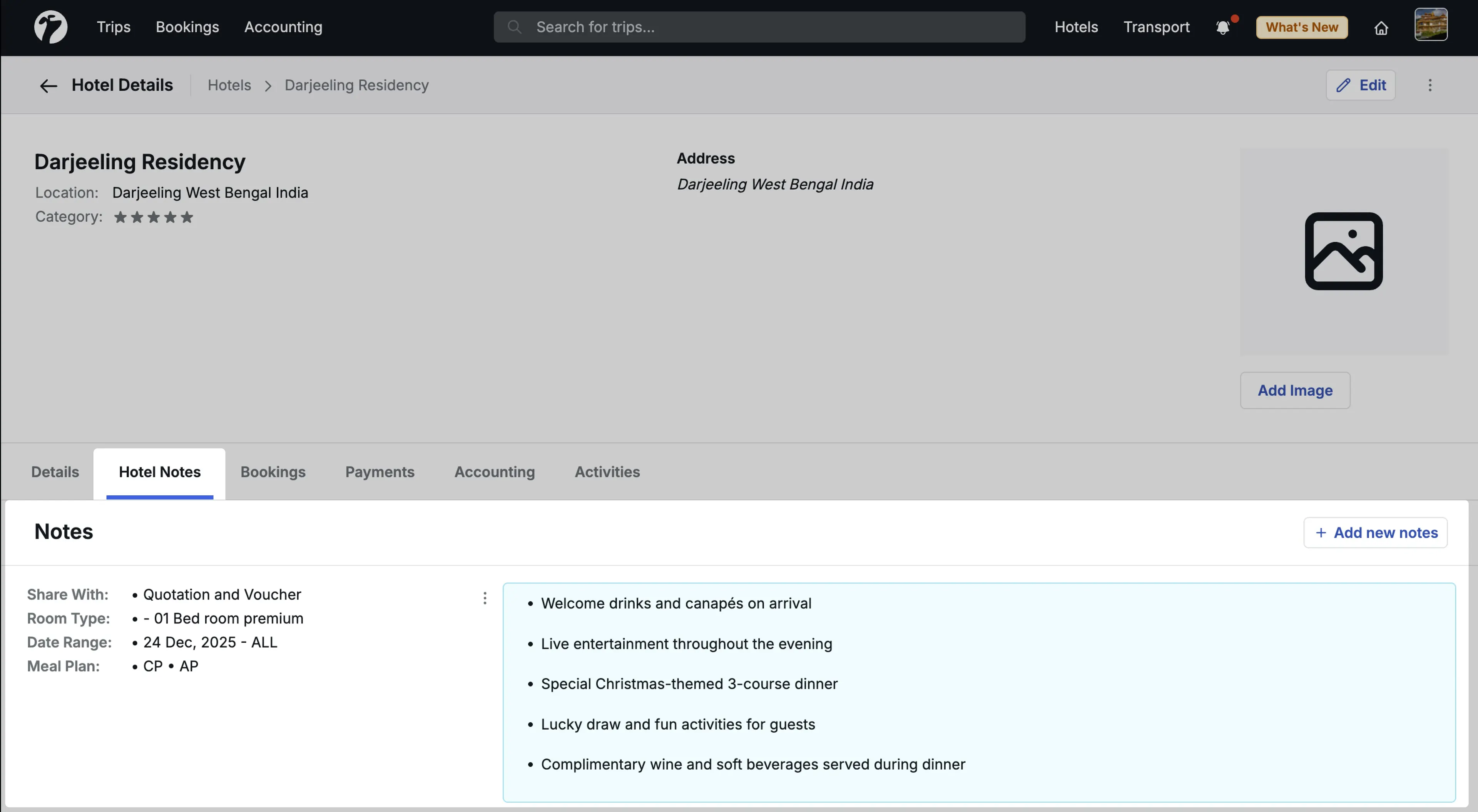Open Accounting in the top navigation bar
This screenshot has height=812, width=1478.
[283, 27]
